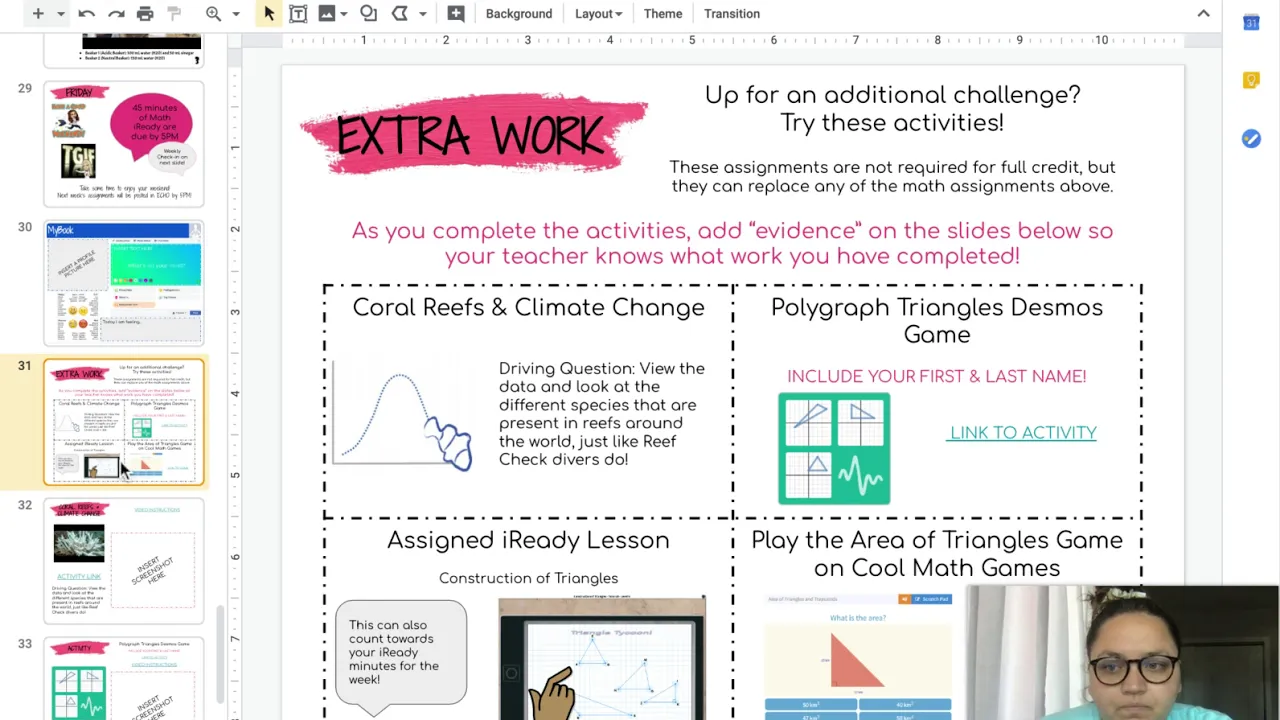The height and width of the screenshot is (720, 1280).
Task: Select the Text box tool
Action: coord(298,14)
